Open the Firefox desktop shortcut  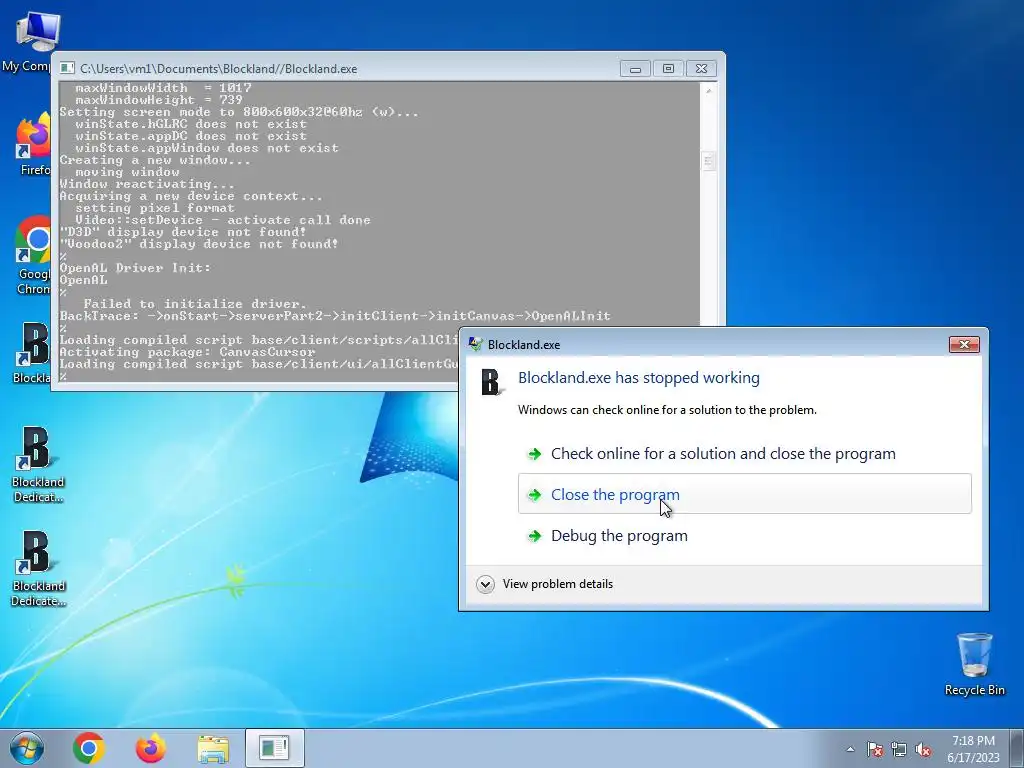point(33,145)
